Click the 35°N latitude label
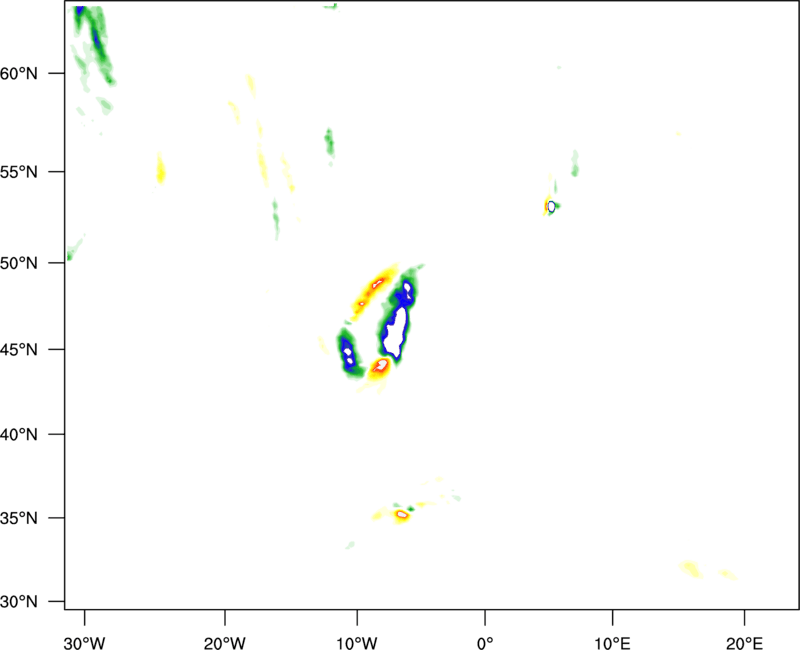Viewport: 800px width, 650px height. tap(19, 518)
